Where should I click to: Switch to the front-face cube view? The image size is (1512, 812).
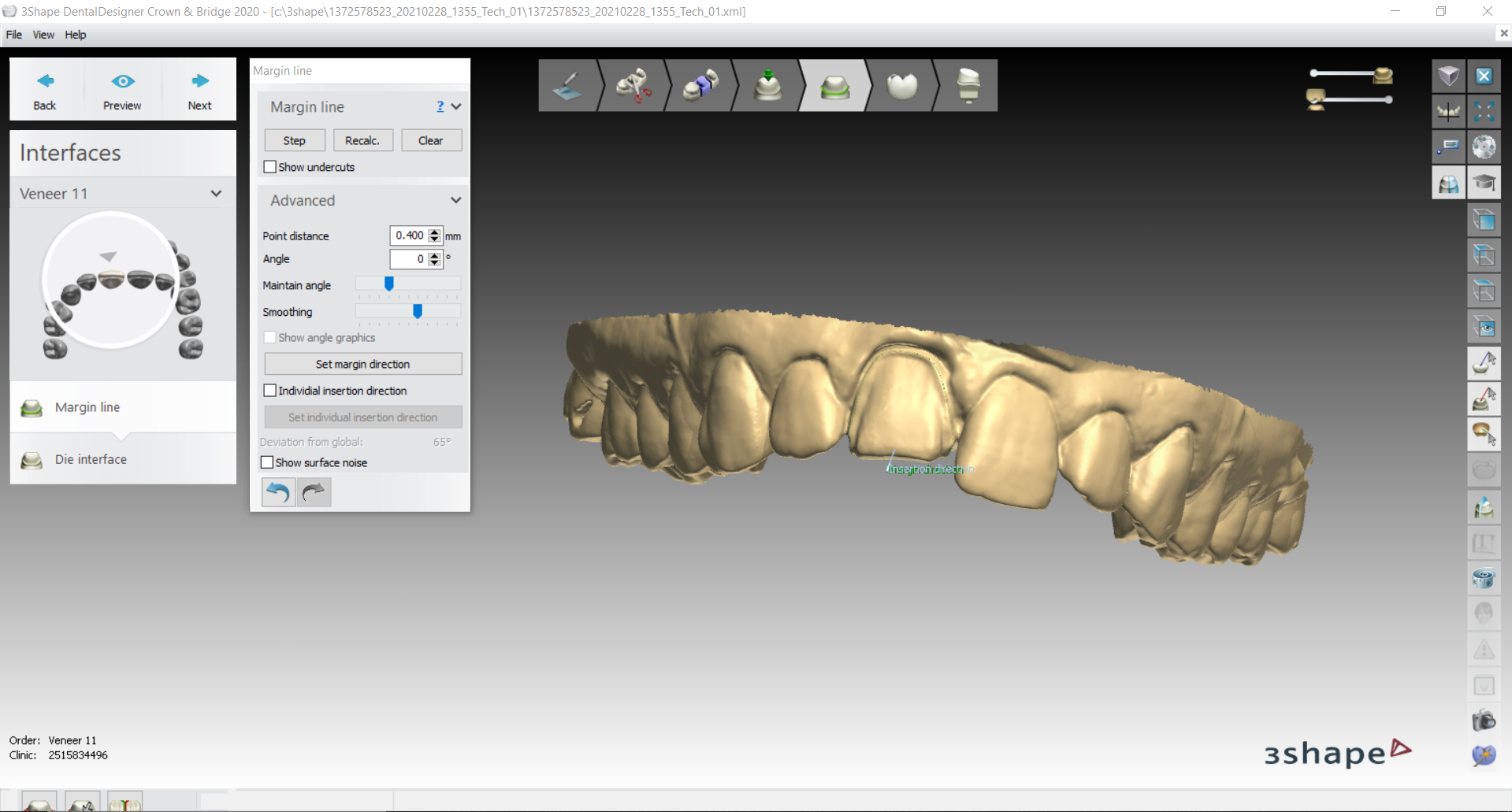pos(1484,220)
